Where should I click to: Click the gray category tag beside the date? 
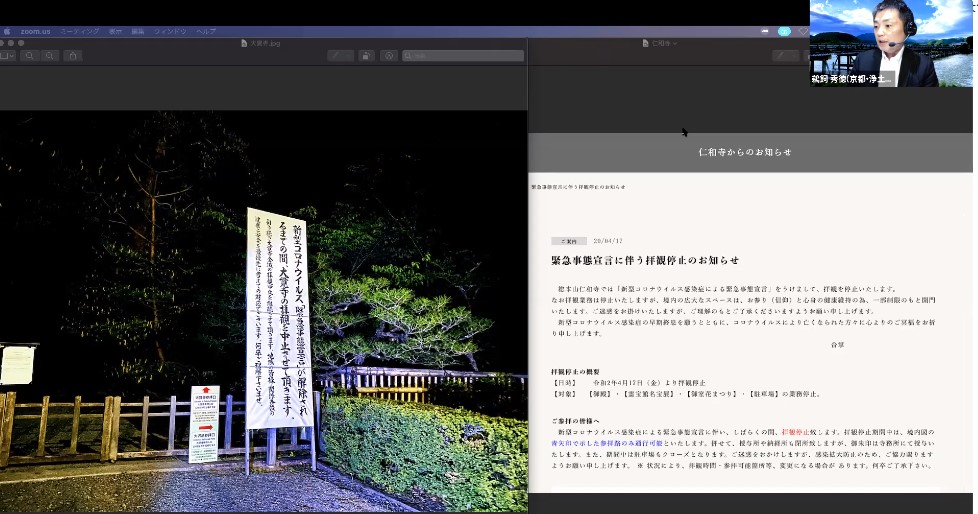pos(568,241)
